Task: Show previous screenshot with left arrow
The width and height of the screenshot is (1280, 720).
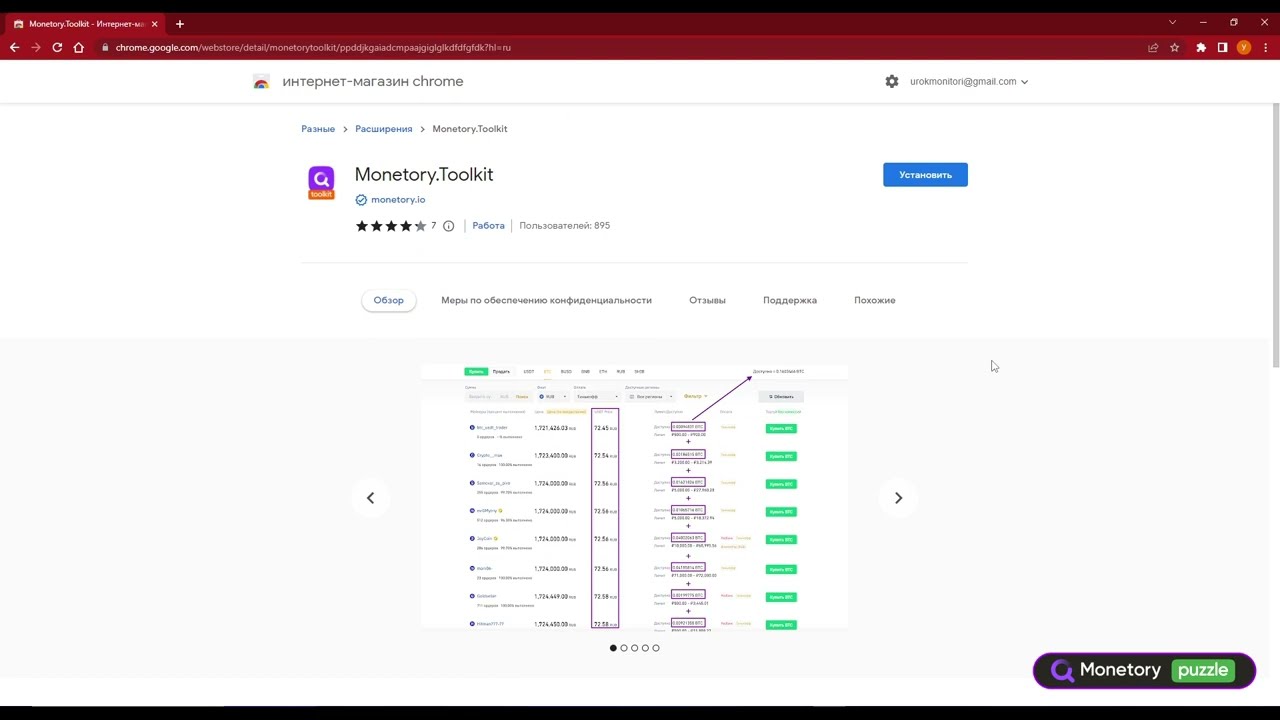Action: tap(370, 498)
